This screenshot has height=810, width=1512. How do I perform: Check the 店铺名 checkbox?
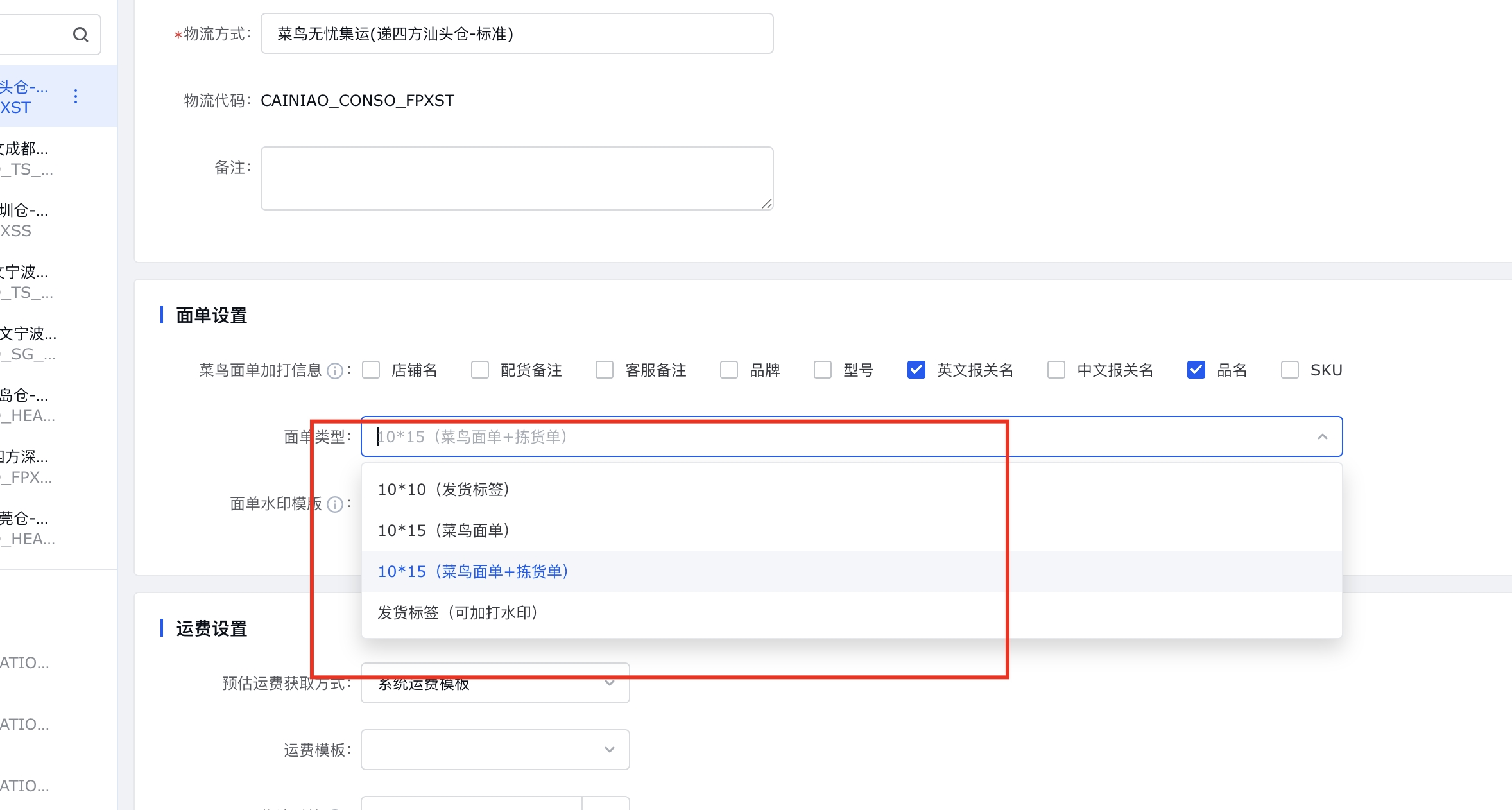[x=371, y=370]
